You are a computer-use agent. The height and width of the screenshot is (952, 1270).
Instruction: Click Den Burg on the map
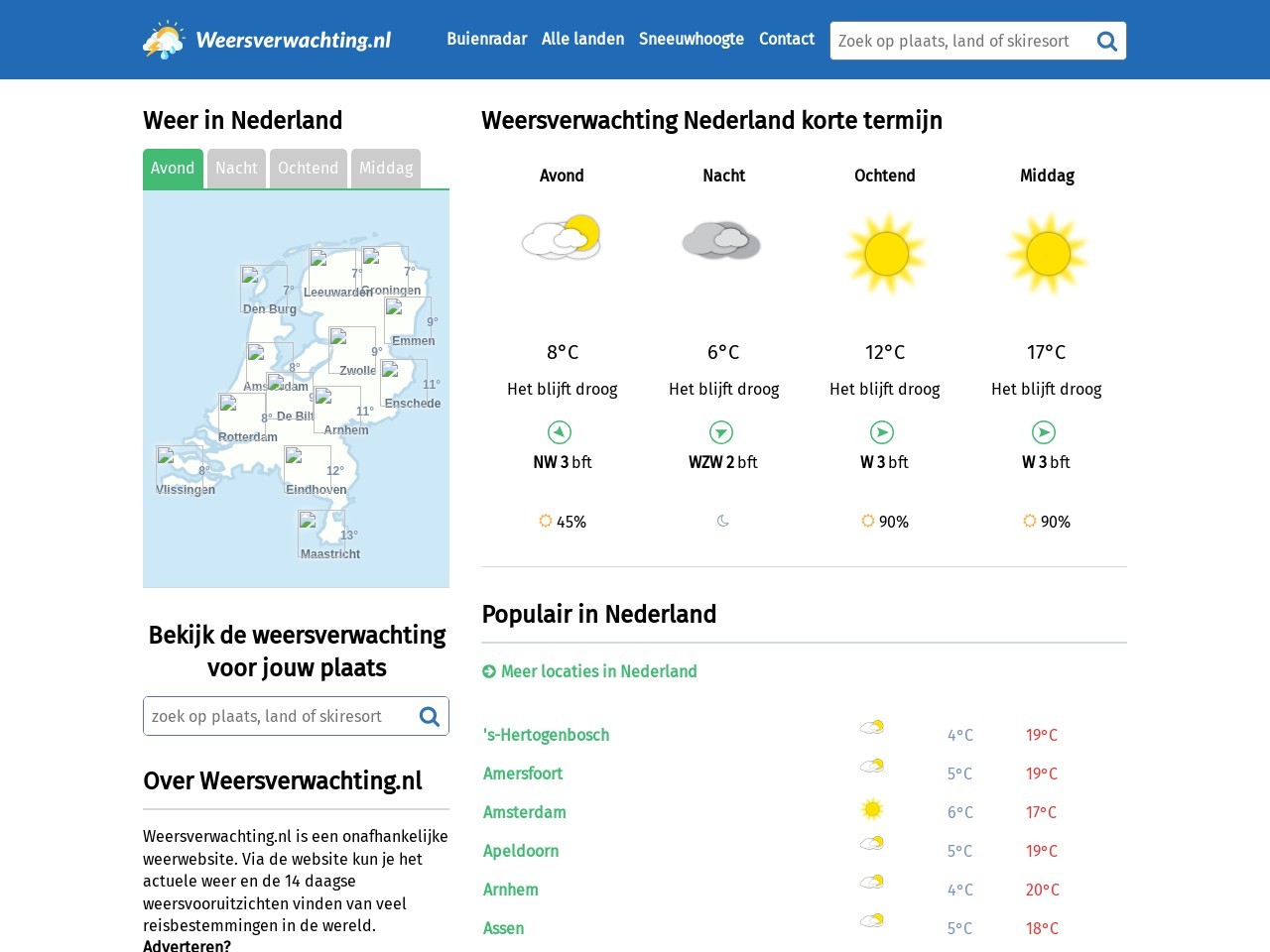[270, 309]
